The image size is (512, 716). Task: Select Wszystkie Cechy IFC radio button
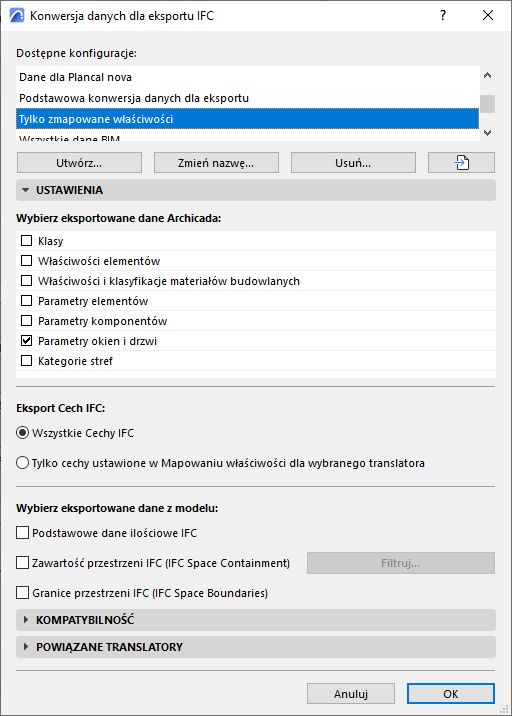pos(22,433)
